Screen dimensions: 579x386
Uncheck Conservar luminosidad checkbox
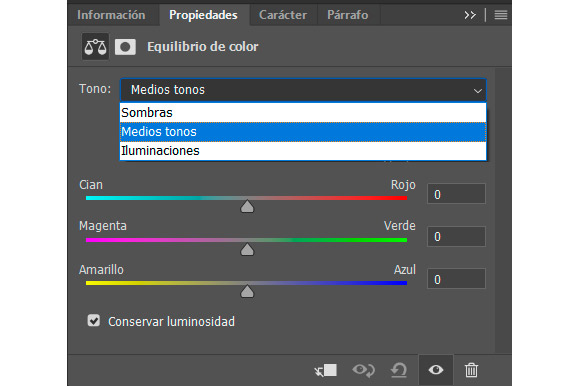pyautogui.click(x=94, y=321)
